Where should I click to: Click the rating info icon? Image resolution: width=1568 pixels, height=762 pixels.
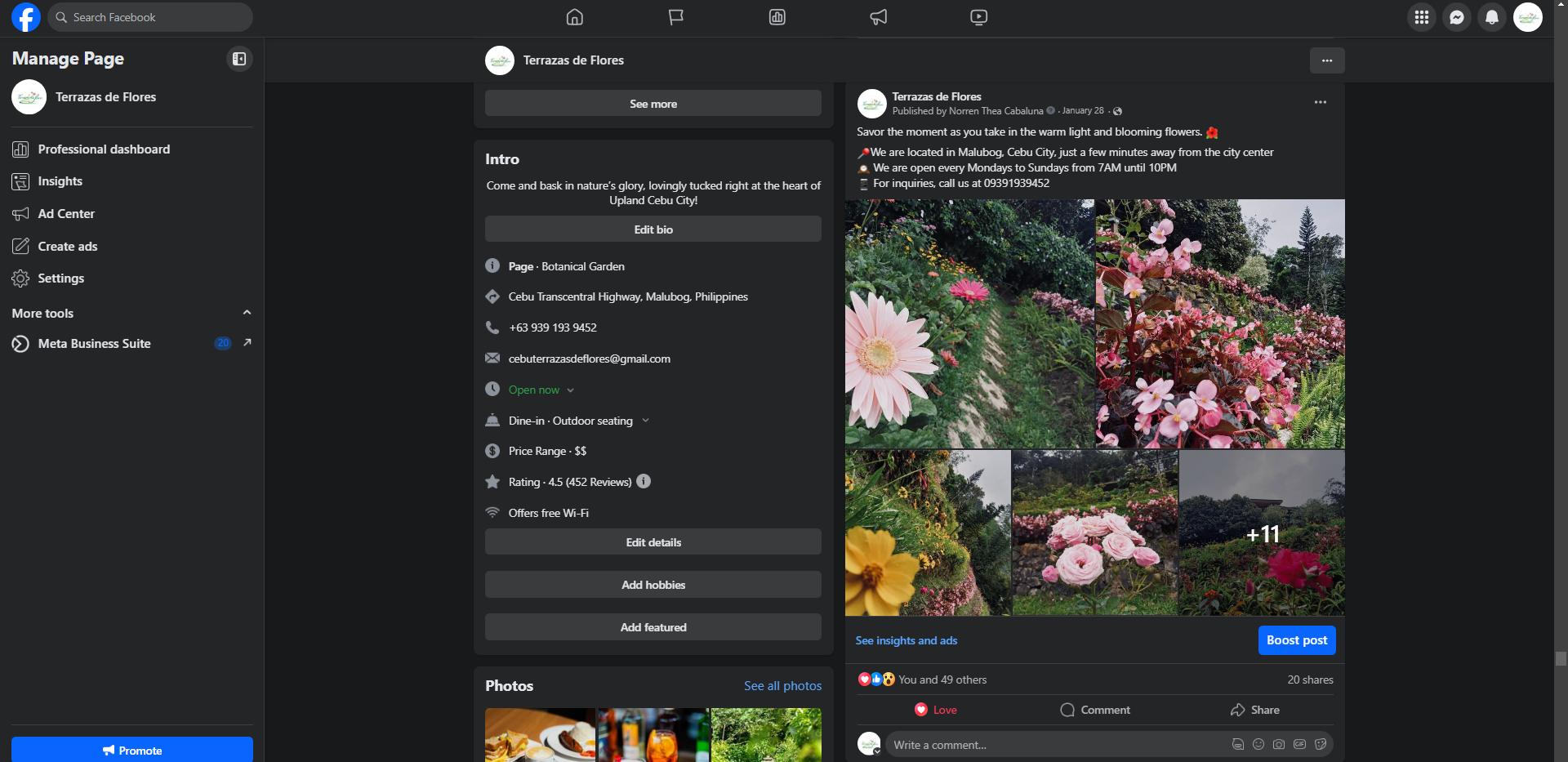click(x=644, y=481)
